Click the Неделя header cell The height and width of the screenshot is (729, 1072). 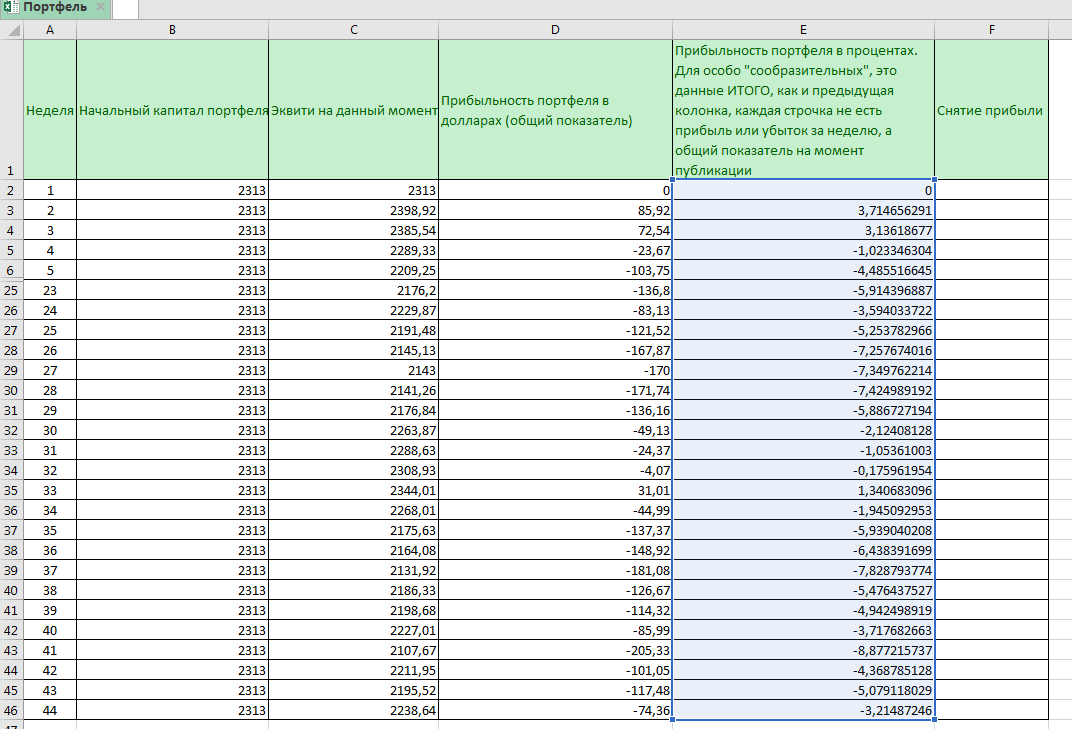[50, 110]
